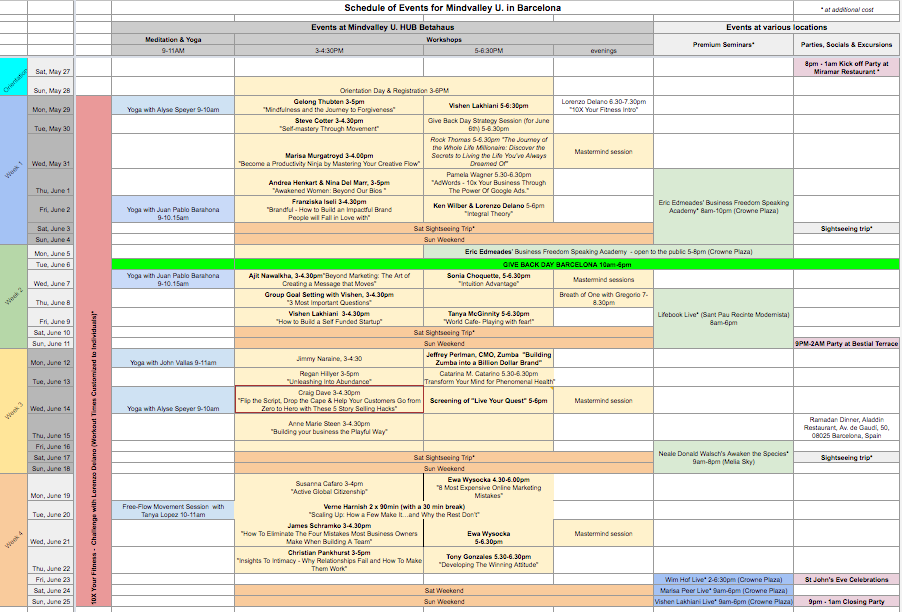Select the 'Premium Seminars*' header cell
The image size is (902, 612).
[723, 45]
